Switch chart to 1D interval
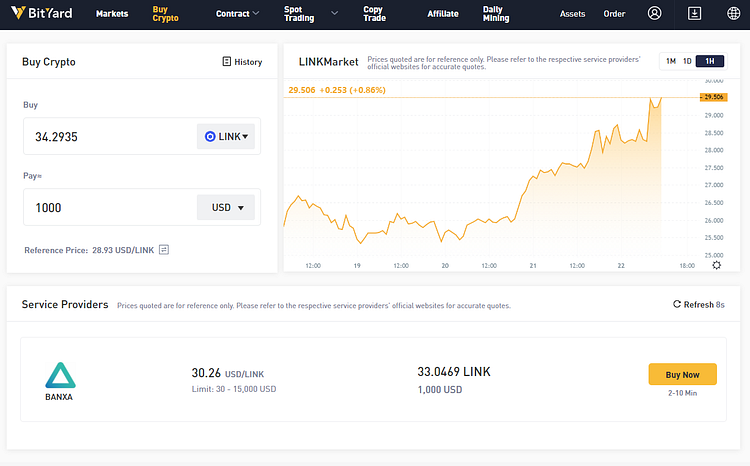 (687, 61)
